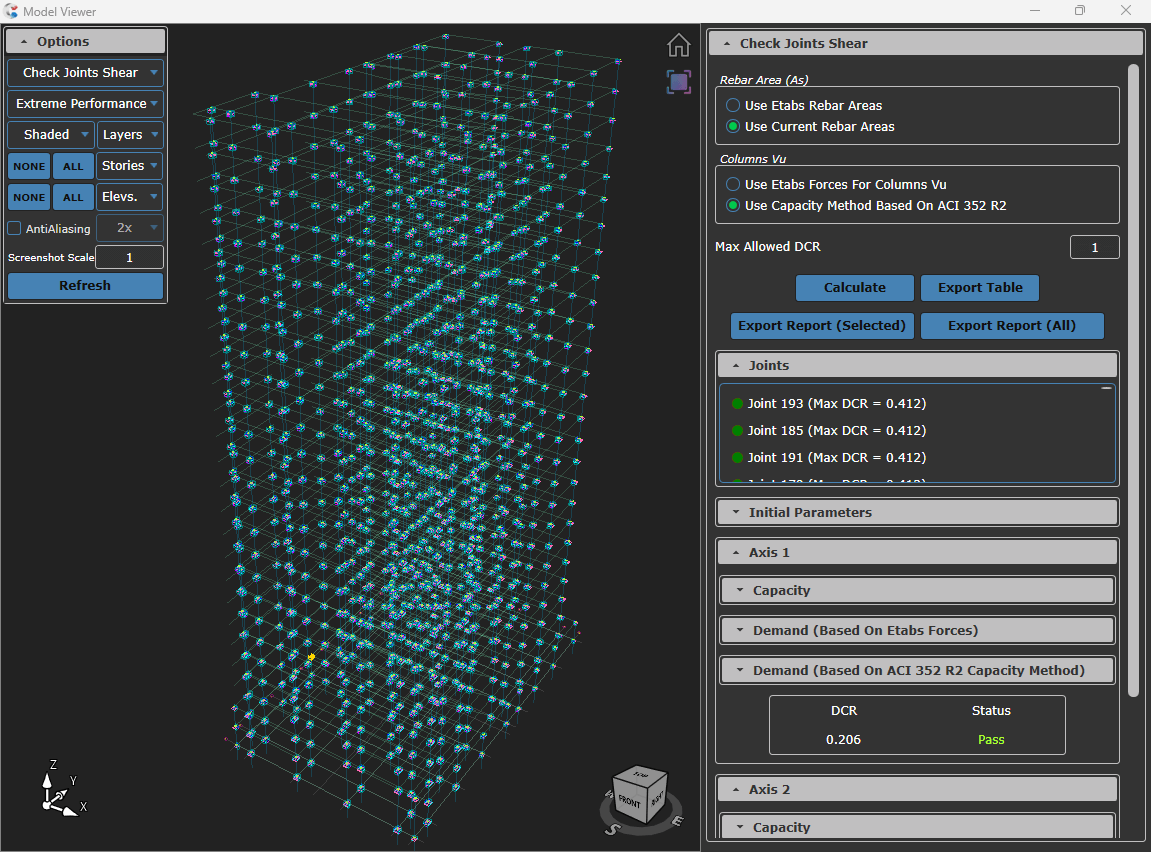1151x852 pixels.
Task: Click the green status dot beside Joint 185
Action: (738, 431)
